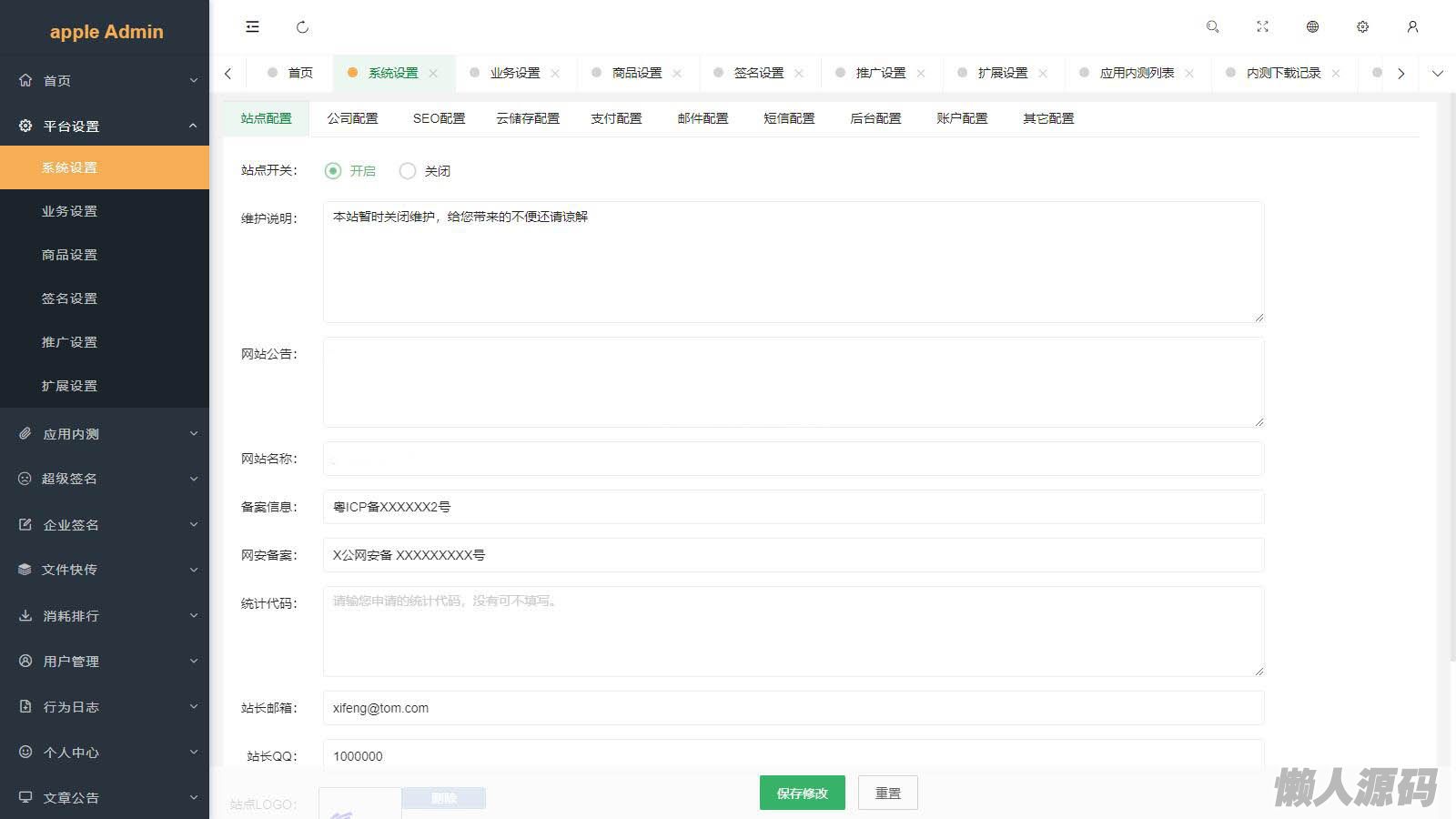The height and width of the screenshot is (819, 1456).
Task: Toggle fullscreen mode icon
Action: coord(1262,27)
